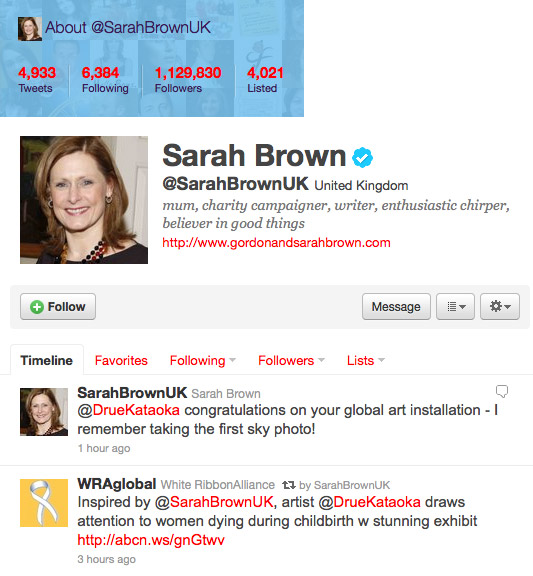Click the retweet icon by SarahBrownUK
The height and width of the screenshot is (576, 533).
tap(289, 485)
